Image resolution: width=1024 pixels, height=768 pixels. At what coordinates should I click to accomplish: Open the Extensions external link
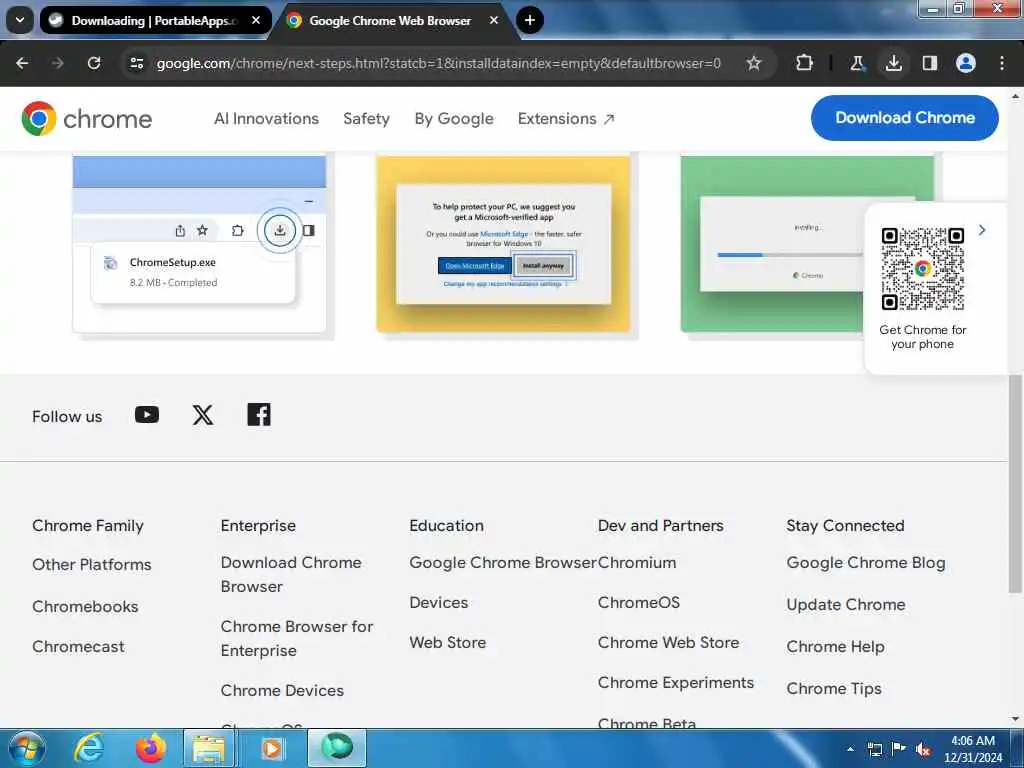(x=566, y=119)
